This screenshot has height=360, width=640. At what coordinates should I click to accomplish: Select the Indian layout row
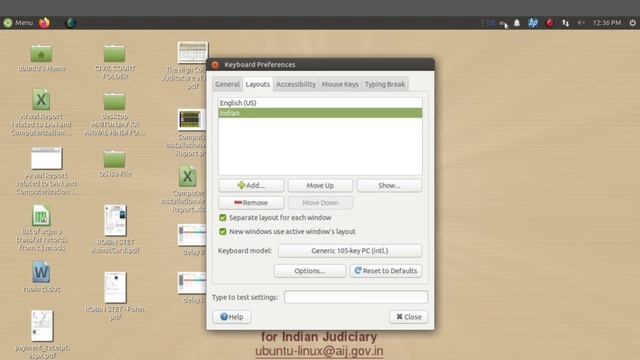point(320,113)
